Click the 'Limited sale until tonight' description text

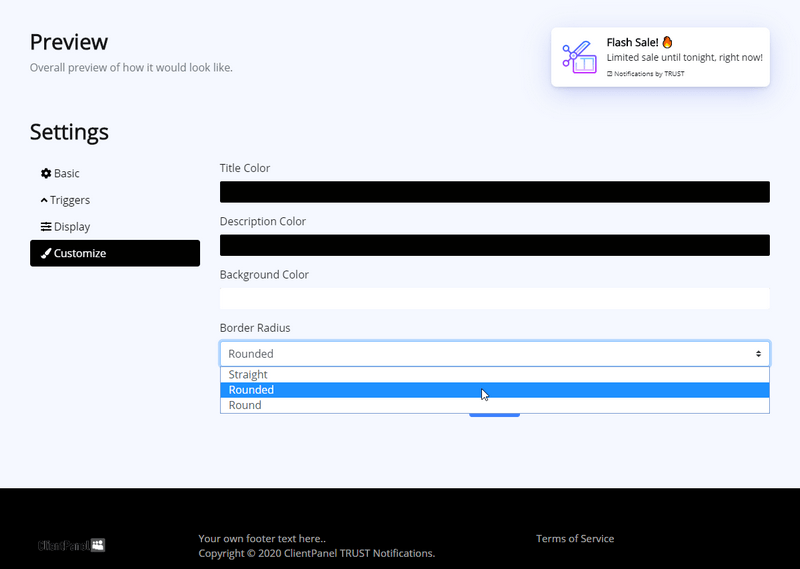[x=685, y=58]
